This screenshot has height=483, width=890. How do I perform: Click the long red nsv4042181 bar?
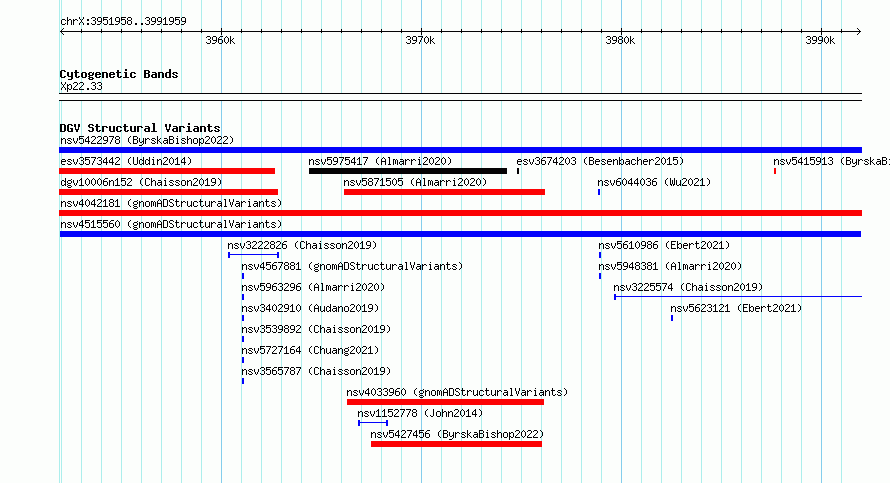coord(460,213)
